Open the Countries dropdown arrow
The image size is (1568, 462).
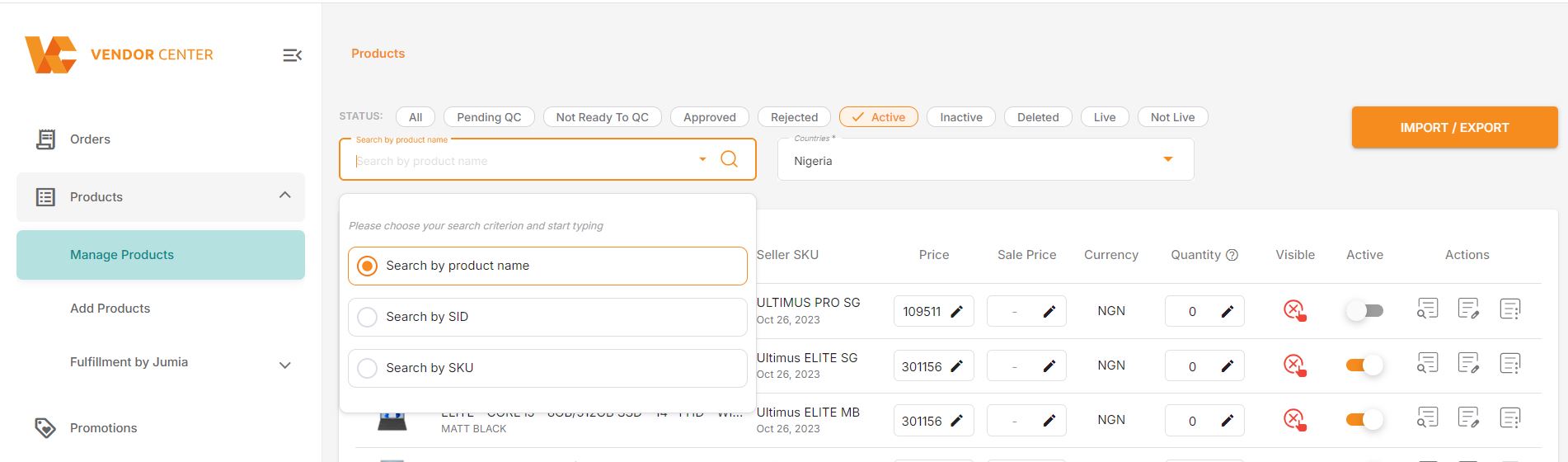[x=1167, y=159]
